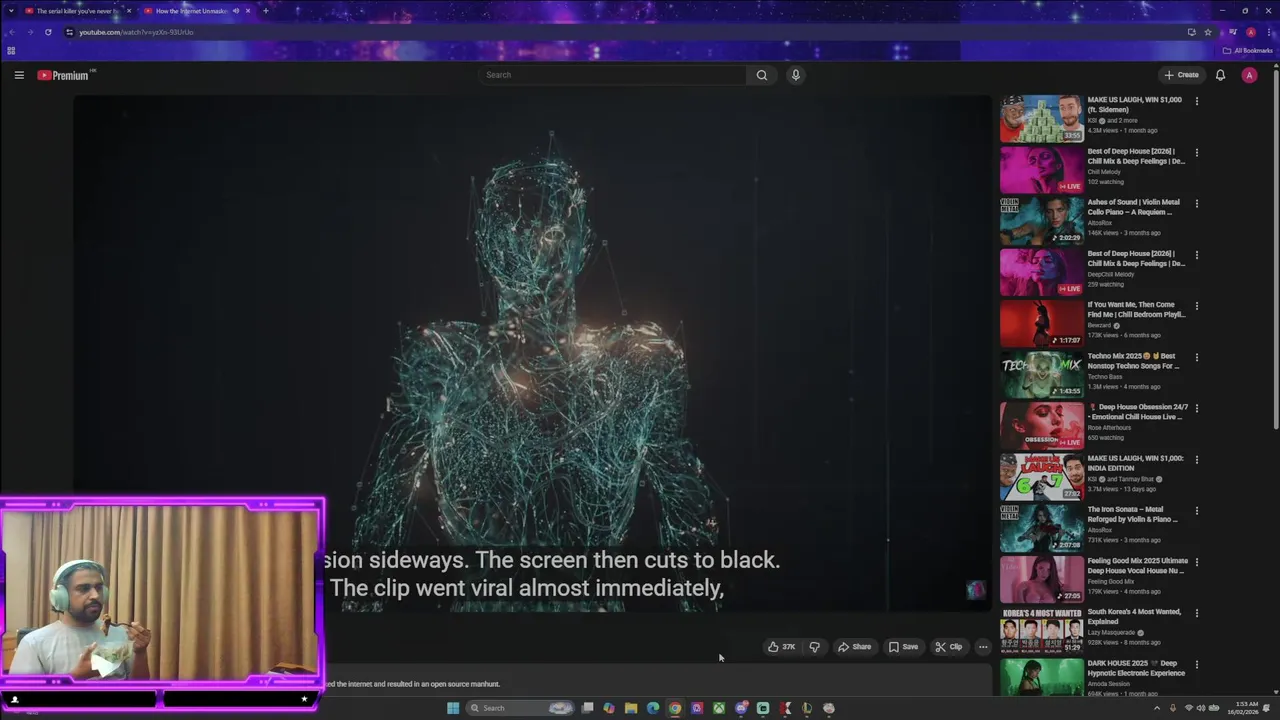Click the install app icon in address bar
Image resolution: width=1280 pixels, height=720 pixels.
(1191, 32)
